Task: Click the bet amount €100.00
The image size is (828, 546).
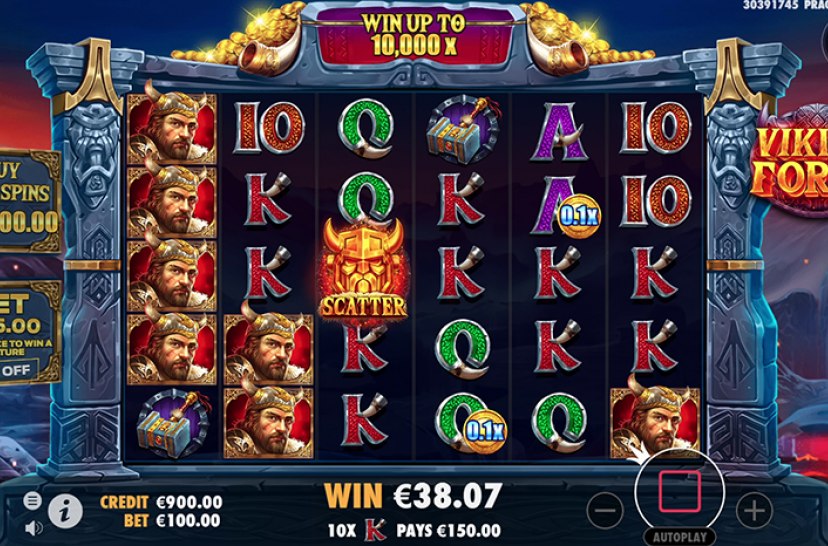Action: point(189,521)
